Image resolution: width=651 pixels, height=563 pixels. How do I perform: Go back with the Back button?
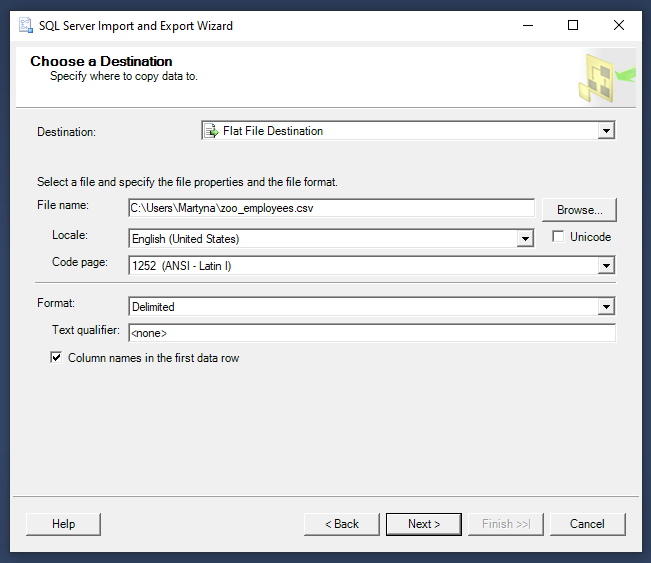click(342, 524)
